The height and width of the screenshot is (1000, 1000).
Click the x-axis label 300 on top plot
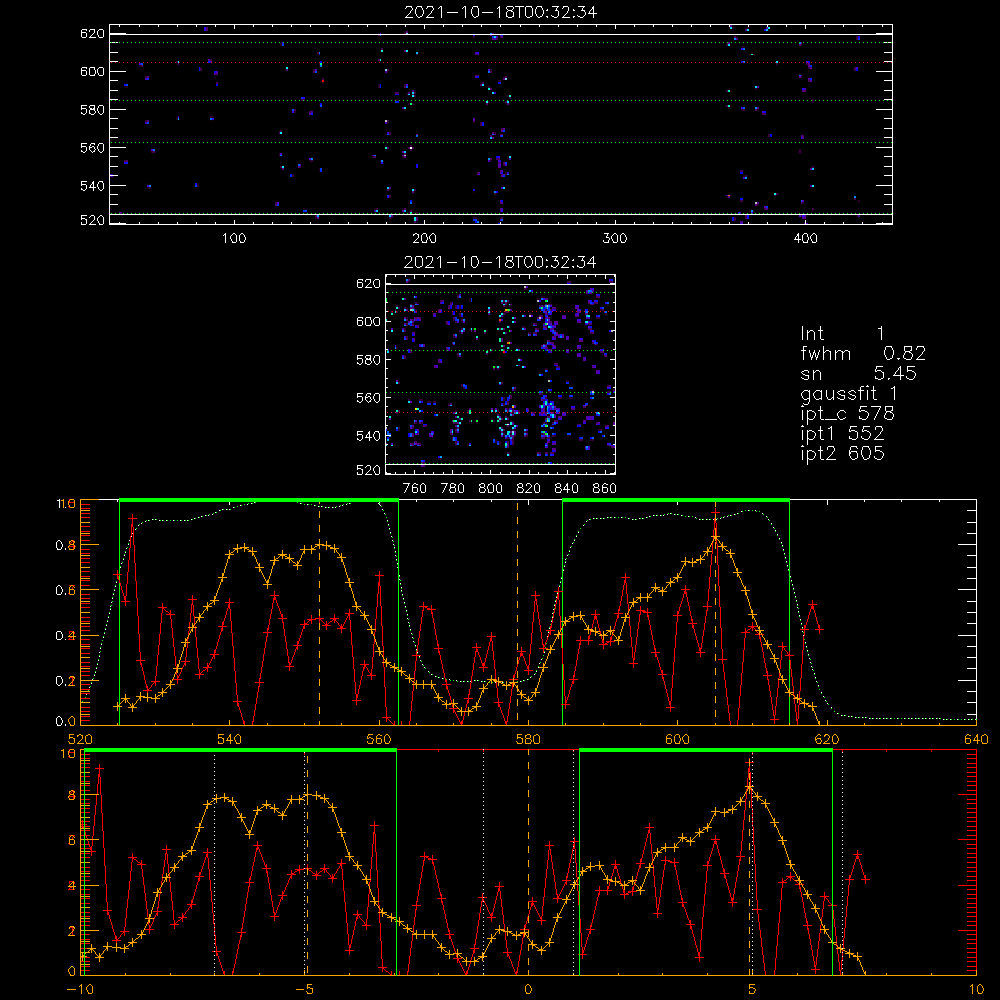tap(615, 239)
